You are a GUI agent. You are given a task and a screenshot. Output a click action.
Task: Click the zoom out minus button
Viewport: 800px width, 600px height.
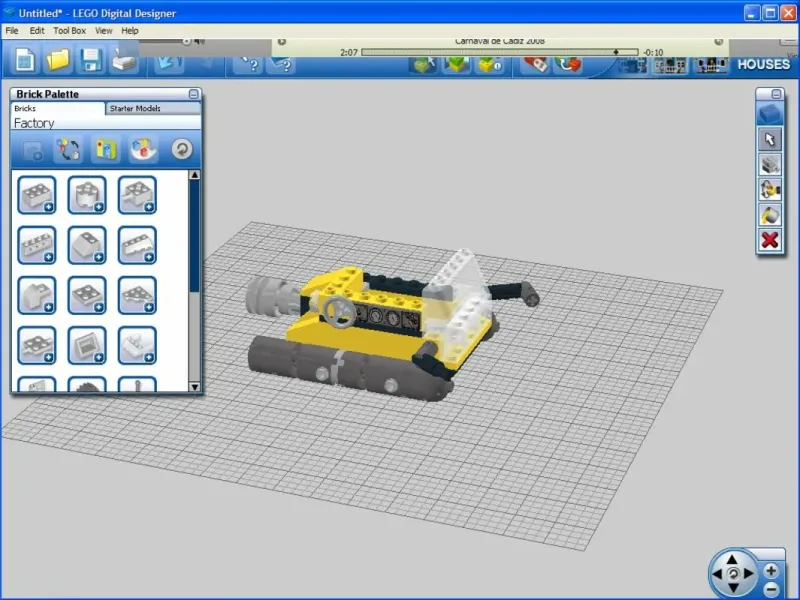coord(771,587)
